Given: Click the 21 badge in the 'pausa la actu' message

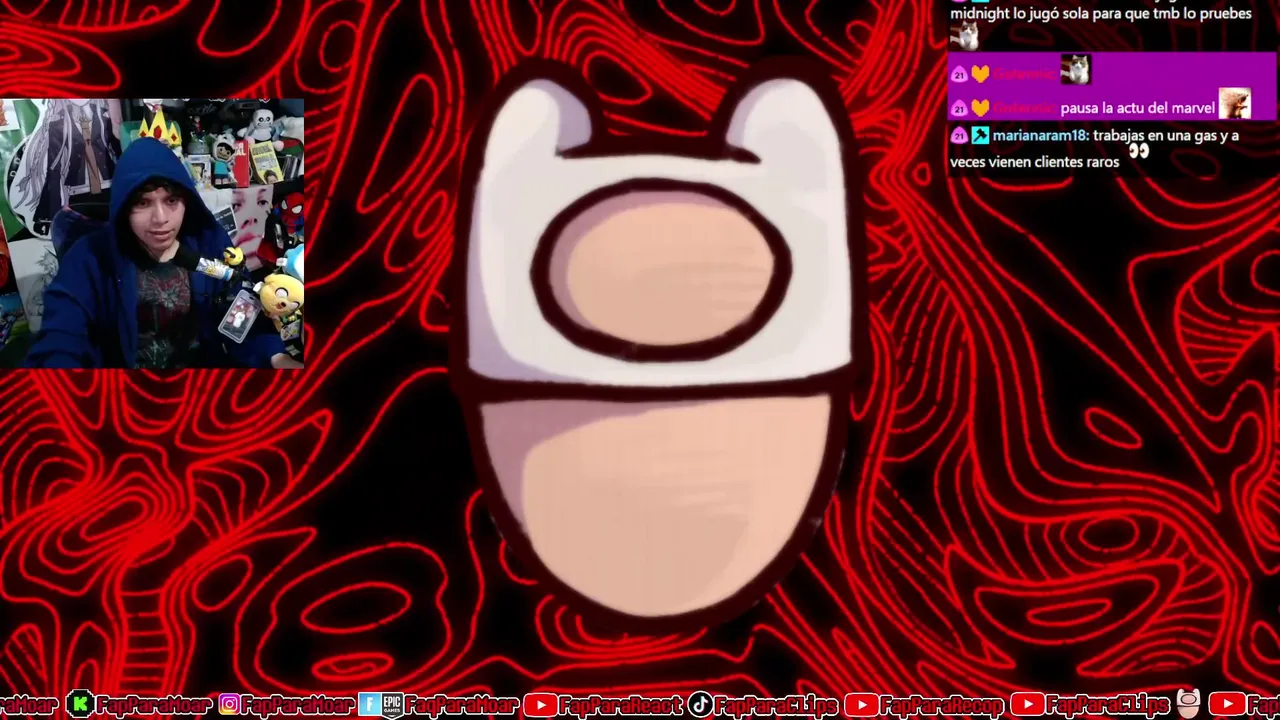Looking at the screenshot, I should [x=959, y=108].
